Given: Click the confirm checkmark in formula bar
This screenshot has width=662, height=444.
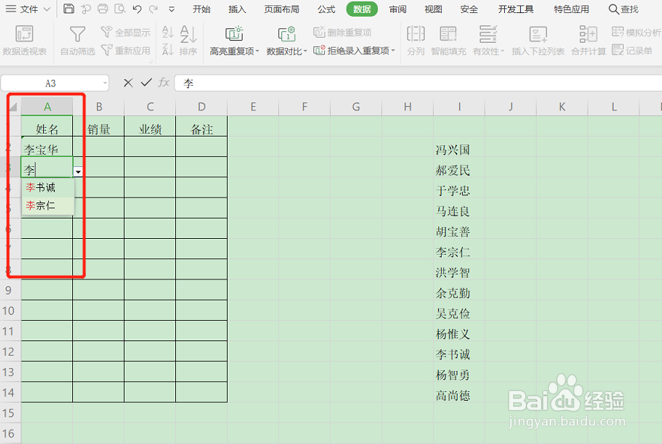Looking at the screenshot, I should tap(146, 83).
